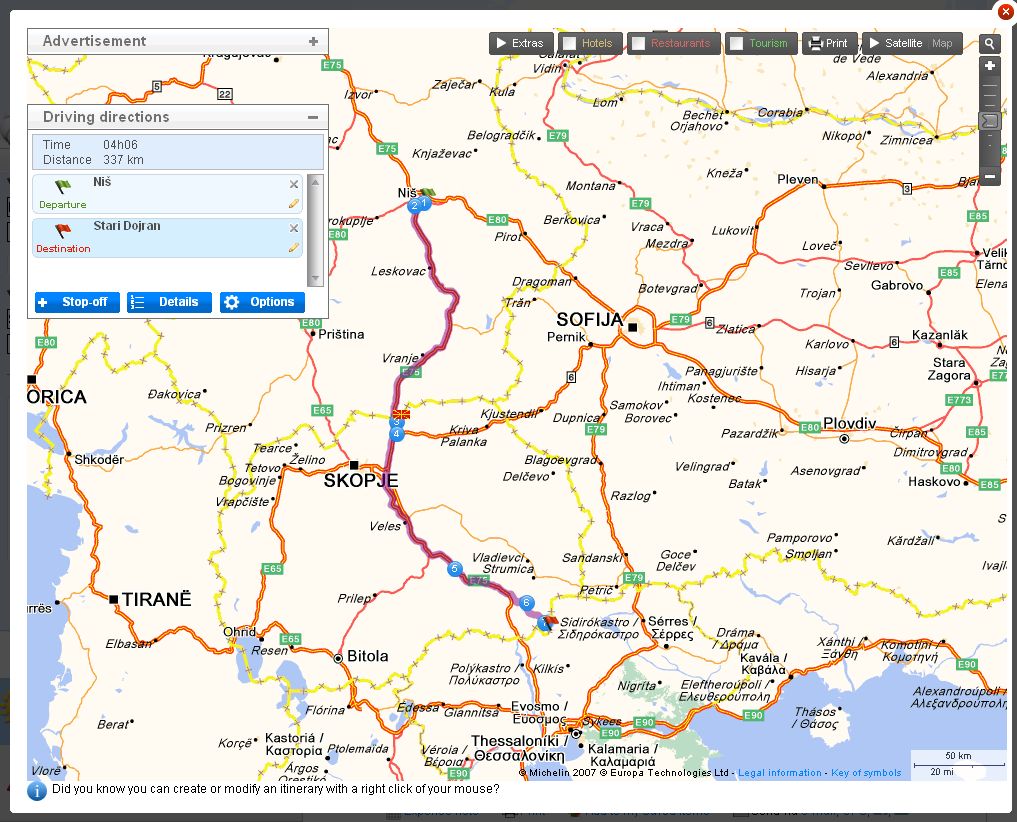Collapse the Driving directions panel
The height and width of the screenshot is (822, 1017).
(313, 117)
